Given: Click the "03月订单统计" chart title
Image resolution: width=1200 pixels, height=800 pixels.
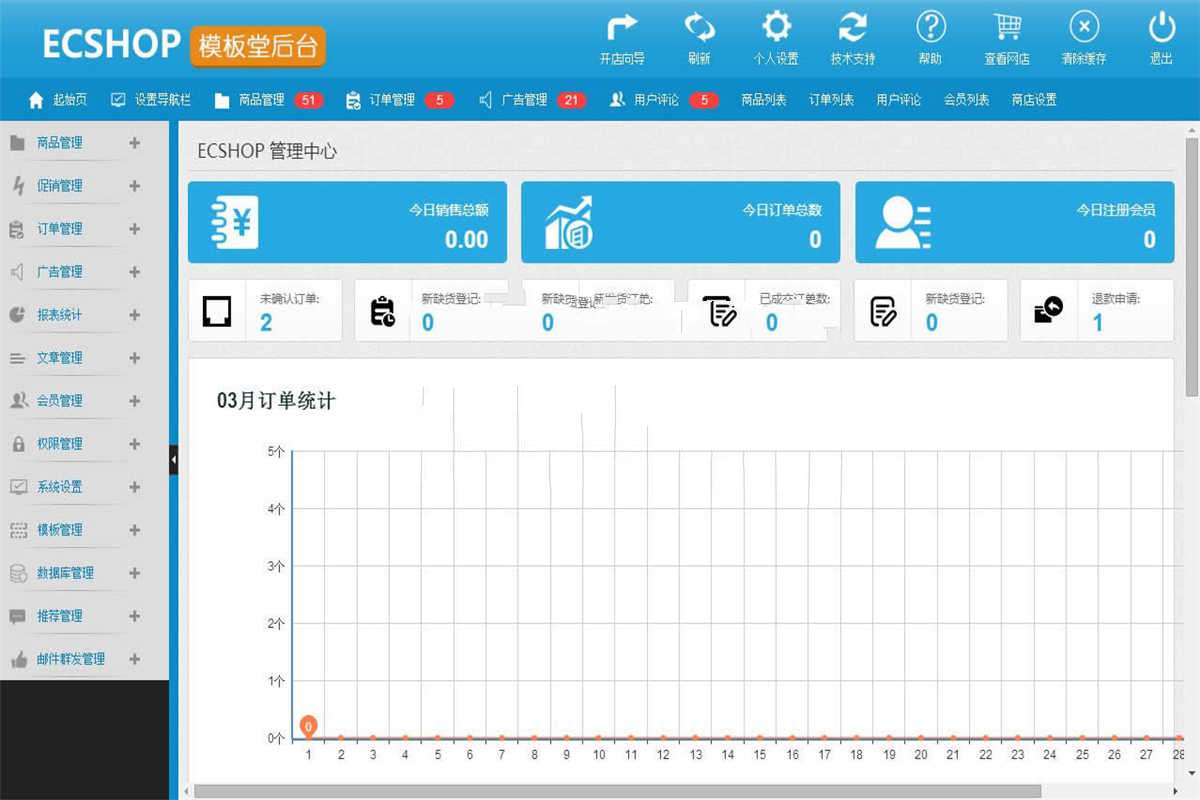Looking at the screenshot, I should [x=276, y=401].
